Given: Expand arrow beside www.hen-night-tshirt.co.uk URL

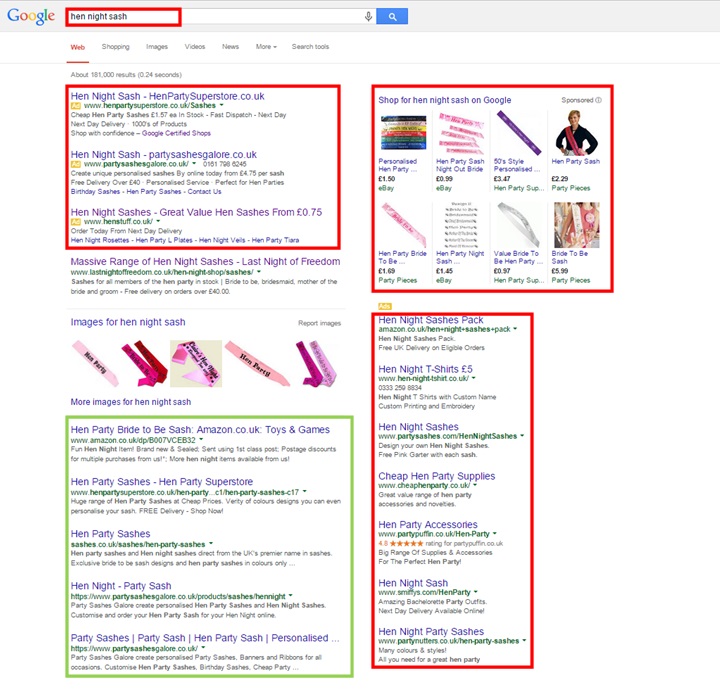Looking at the screenshot, I should [473, 378].
